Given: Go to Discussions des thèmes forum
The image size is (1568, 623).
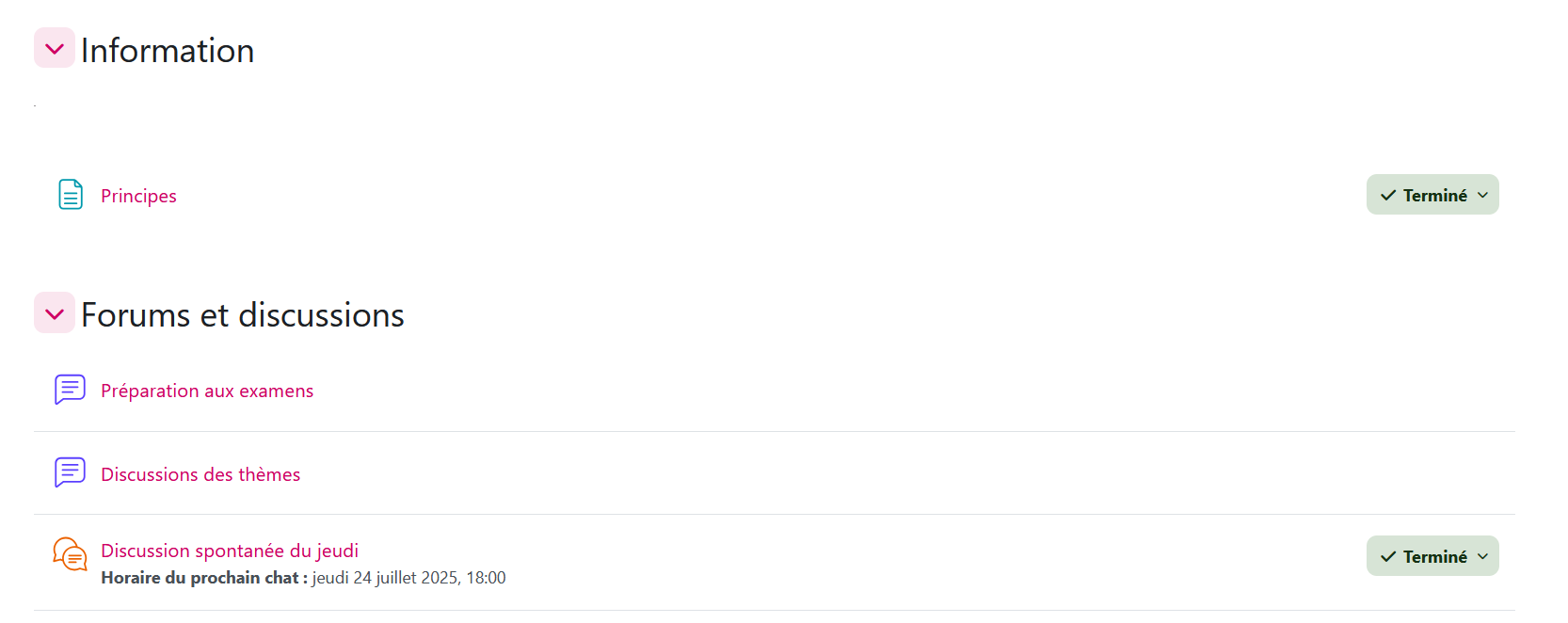Looking at the screenshot, I should tap(200, 474).
